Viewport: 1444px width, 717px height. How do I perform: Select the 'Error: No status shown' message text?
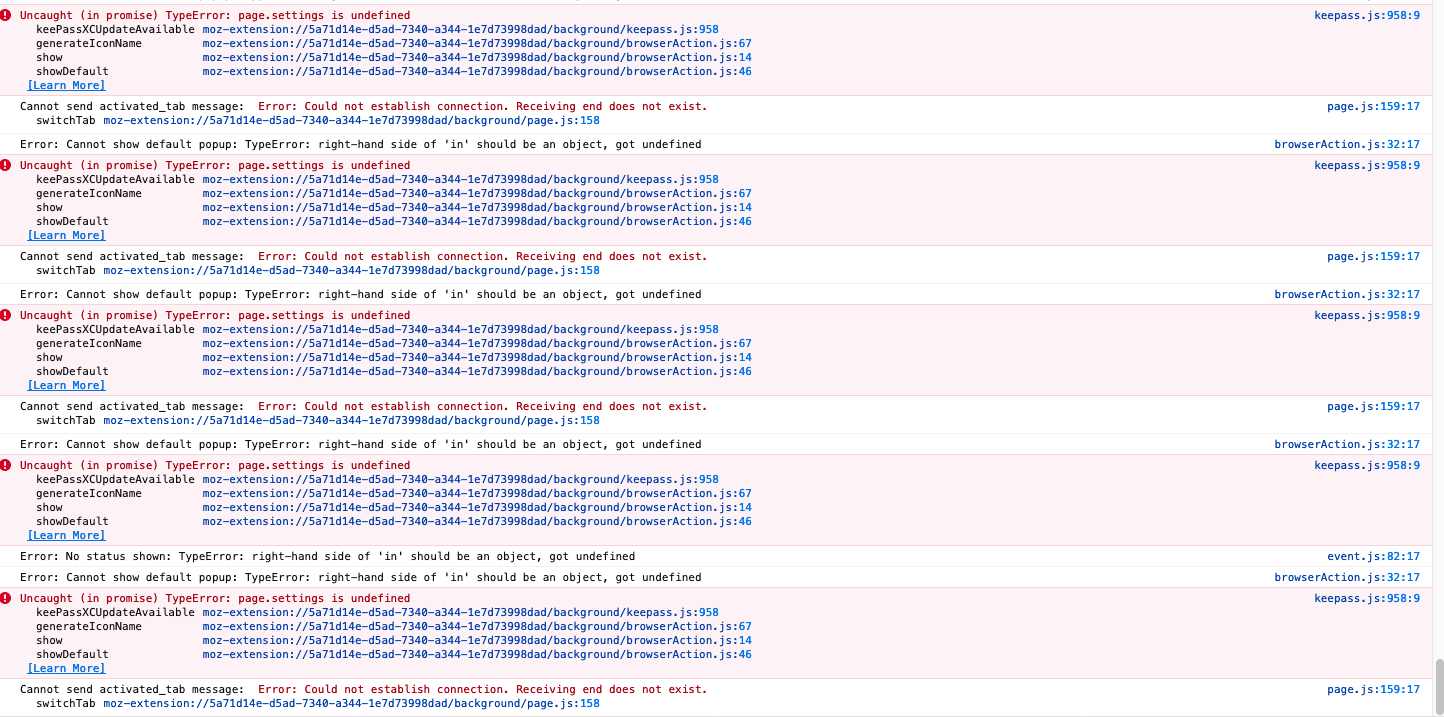click(x=327, y=556)
